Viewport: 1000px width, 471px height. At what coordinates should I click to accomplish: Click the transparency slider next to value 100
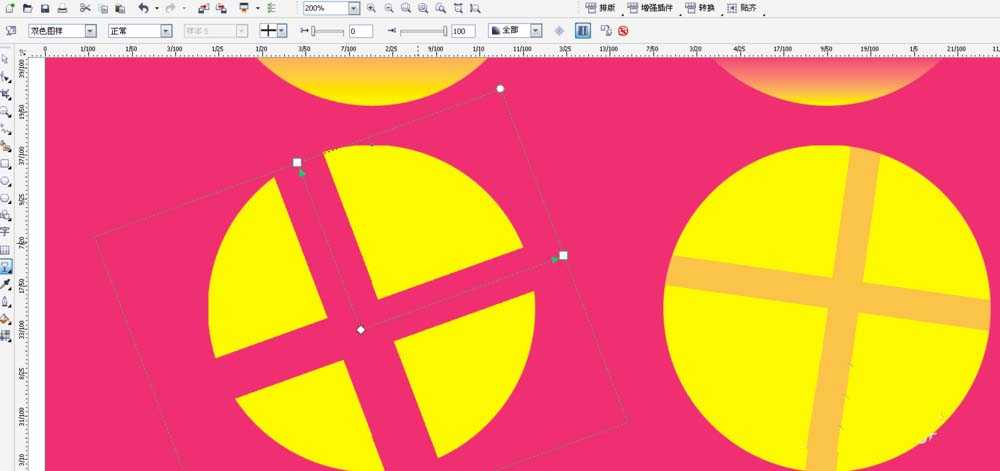pos(422,31)
